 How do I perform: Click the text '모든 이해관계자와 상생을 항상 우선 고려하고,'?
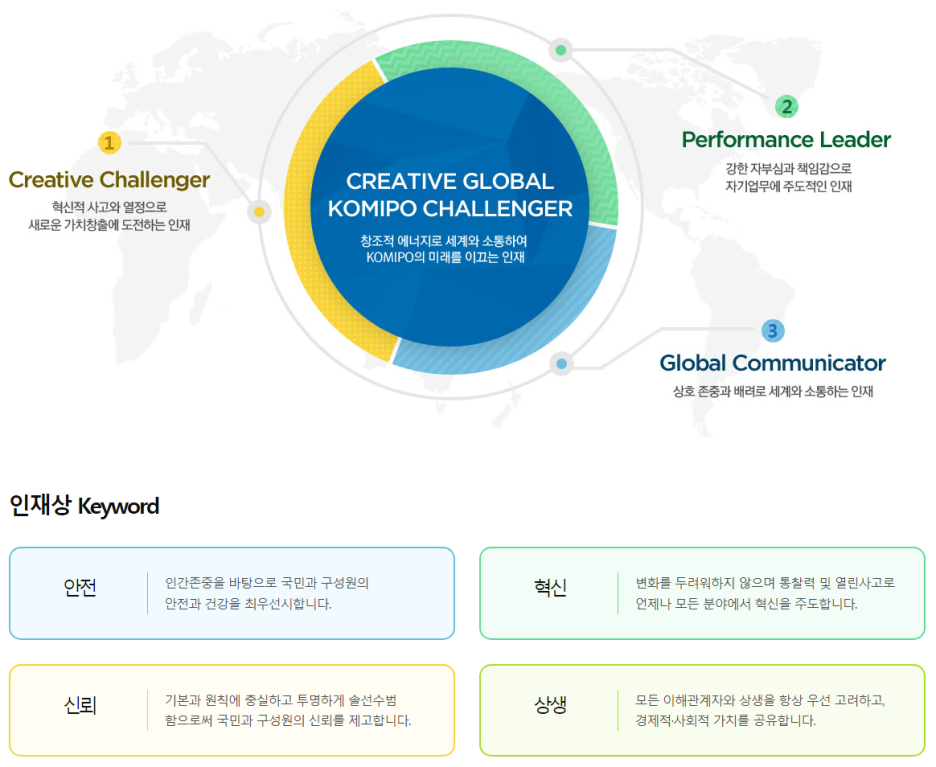point(760,700)
